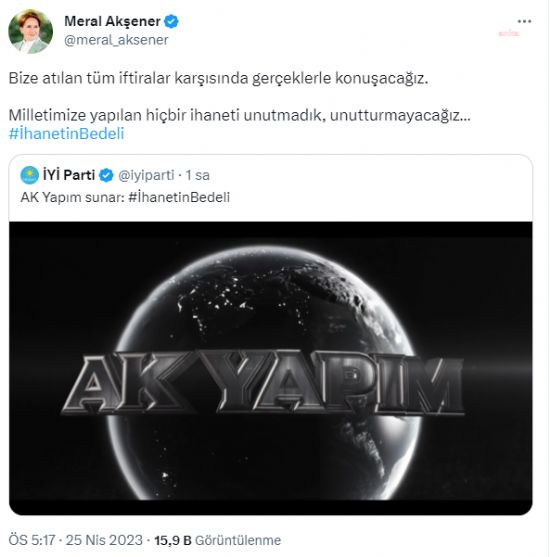
Task: Click the tweet time 'ÖS 5:17'
Action: click(x=32, y=540)
